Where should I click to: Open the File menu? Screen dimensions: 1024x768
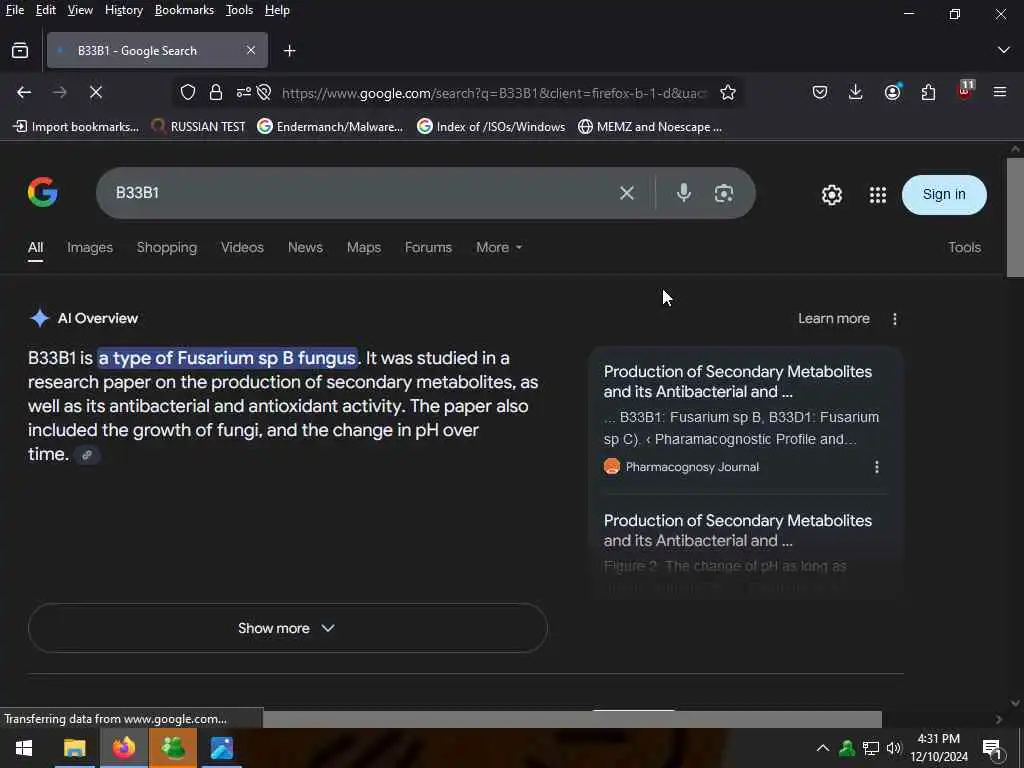pyautogui.click(x=14, y=10)
